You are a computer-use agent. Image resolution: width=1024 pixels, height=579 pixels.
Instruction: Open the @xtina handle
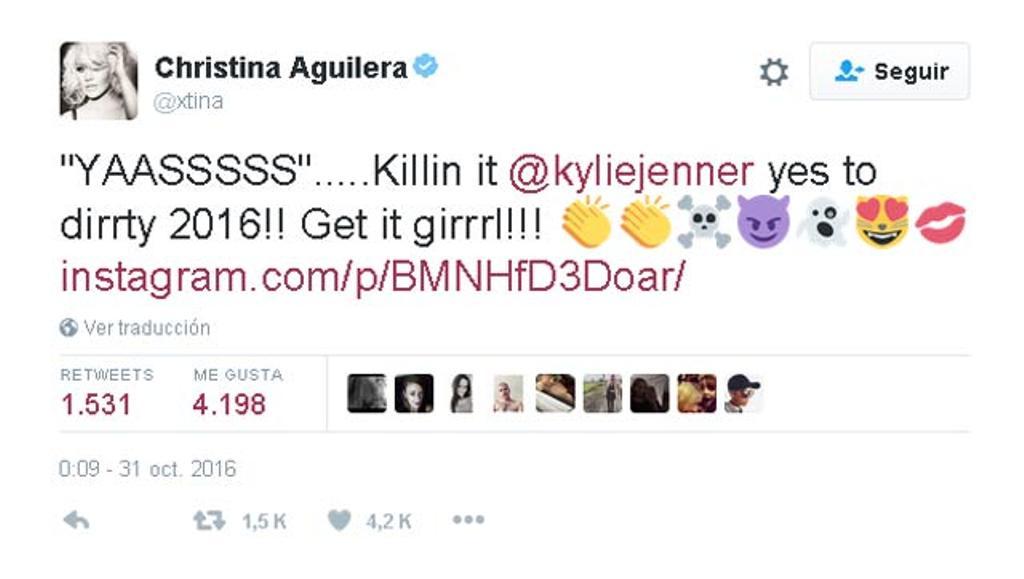click(x=188, y=101)
